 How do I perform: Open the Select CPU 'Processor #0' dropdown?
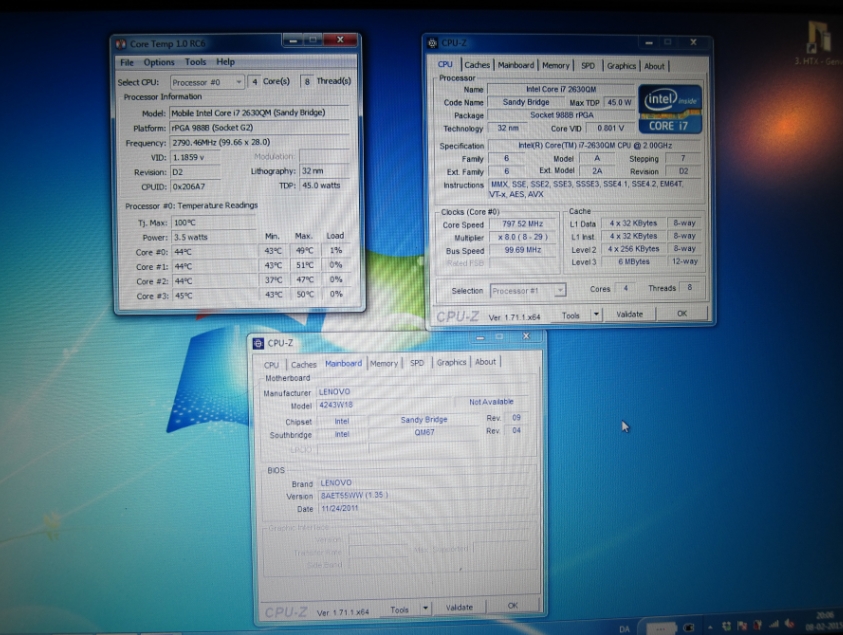click(207, 82)
